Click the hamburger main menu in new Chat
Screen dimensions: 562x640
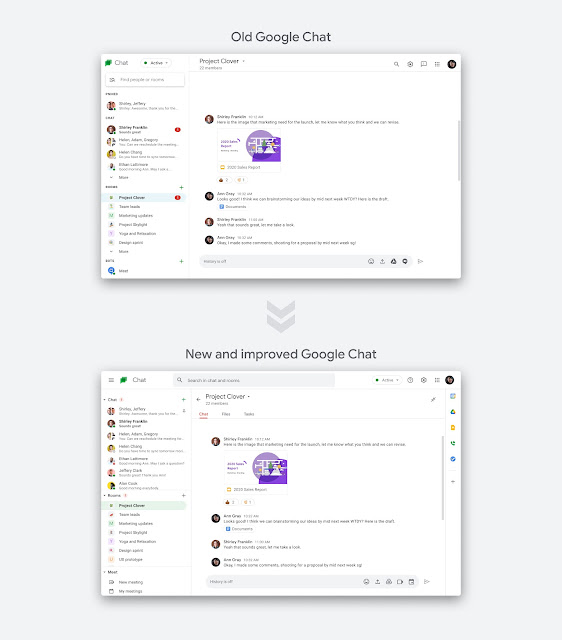pyautogui.click(x=111, y=380)
